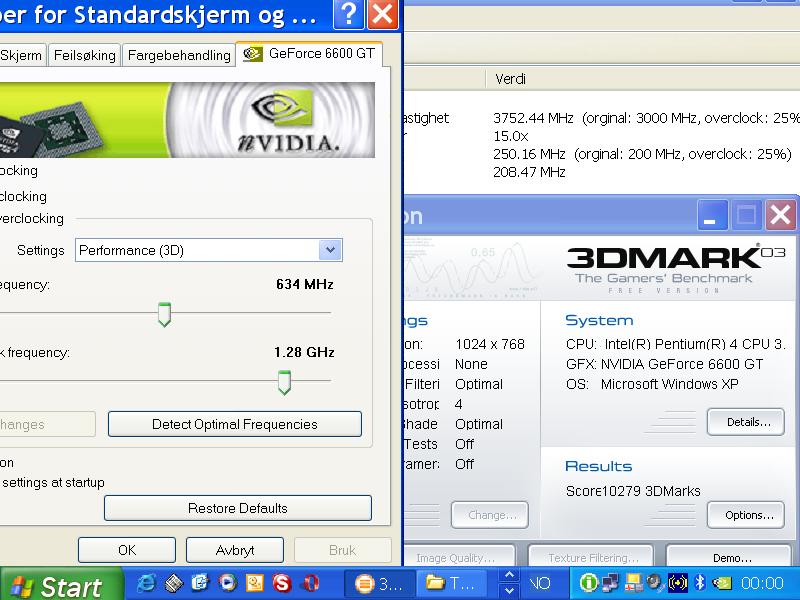
Task: Click the wireless signal tray icon
Action: [x=678, y=583]
